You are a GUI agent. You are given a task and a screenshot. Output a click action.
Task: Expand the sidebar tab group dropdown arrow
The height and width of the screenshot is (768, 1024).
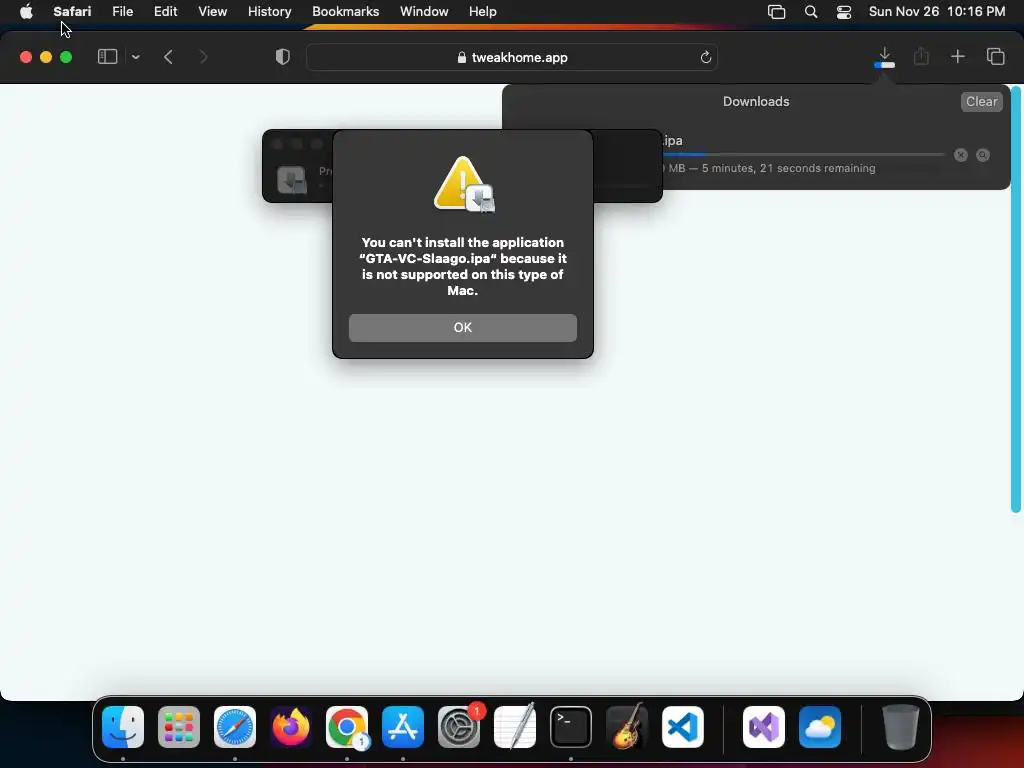135,57
